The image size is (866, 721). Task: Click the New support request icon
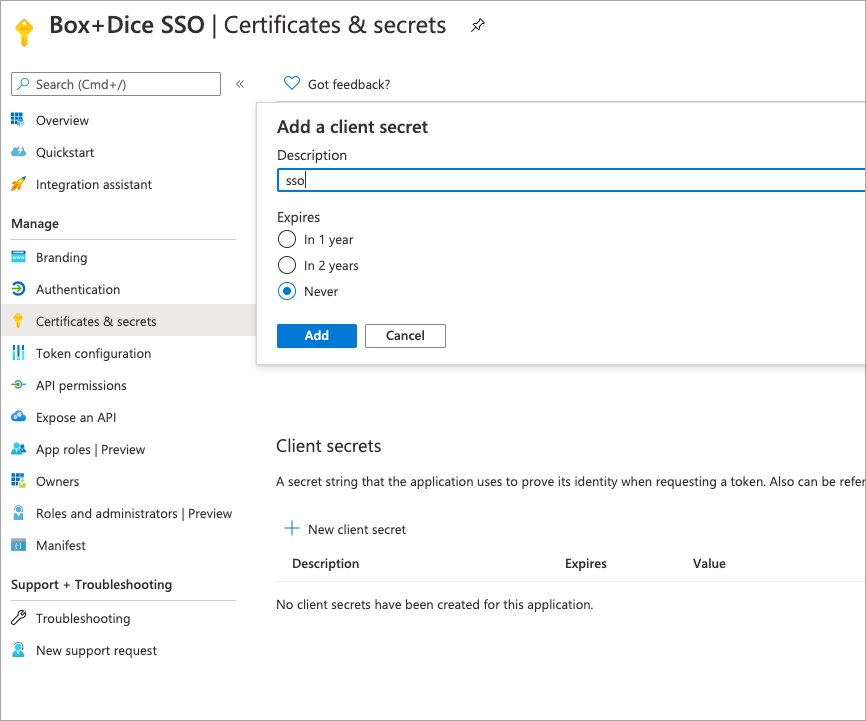tap(18, 650)
